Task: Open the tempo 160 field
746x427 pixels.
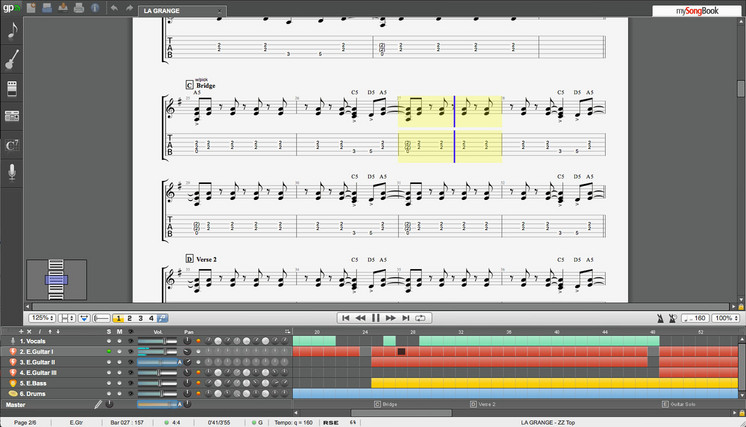Action: tap(695, 318)
